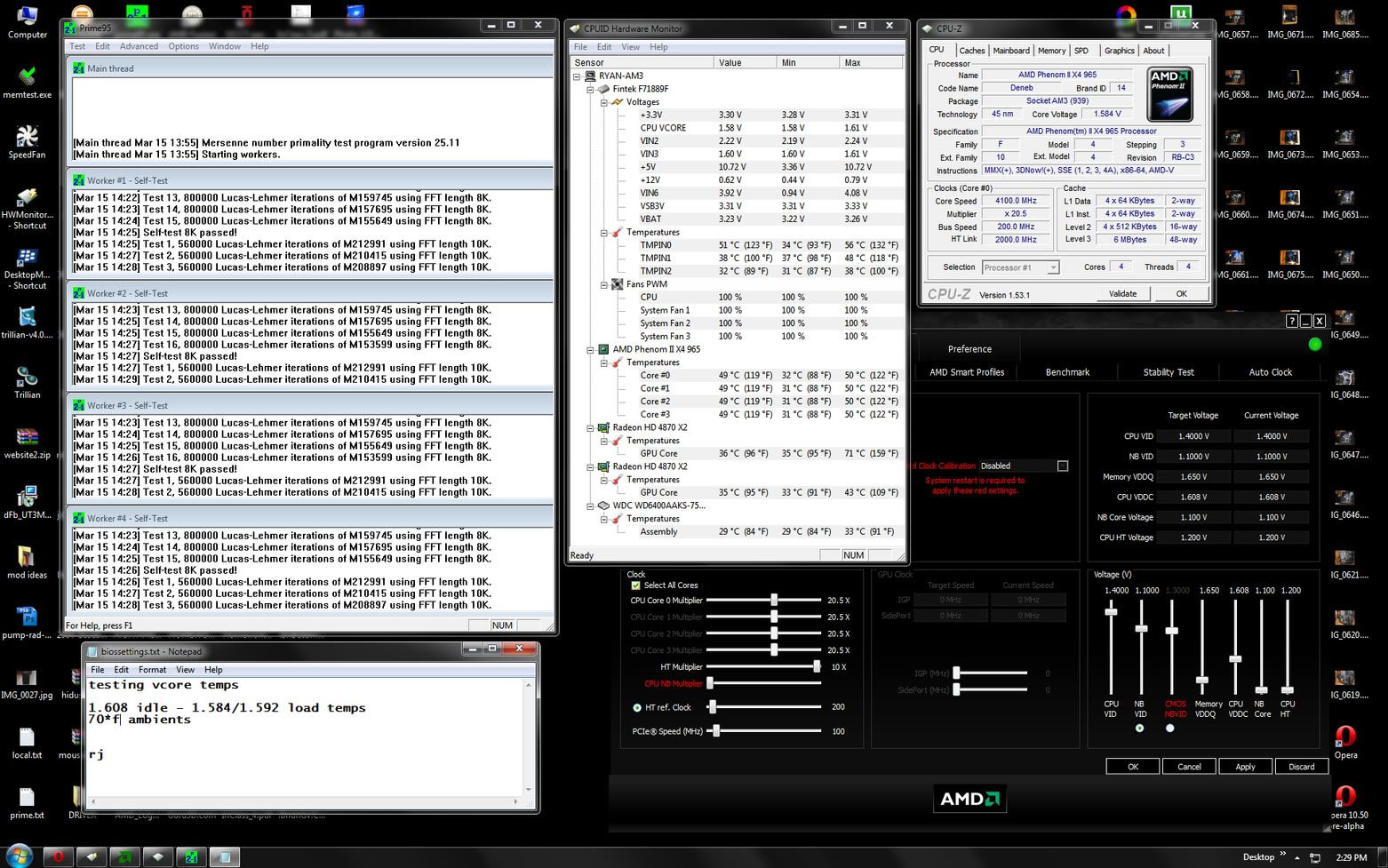Click the Apply button in AMD OverDrive
Screen dimensions: 1388x868
click(1245, 767)
